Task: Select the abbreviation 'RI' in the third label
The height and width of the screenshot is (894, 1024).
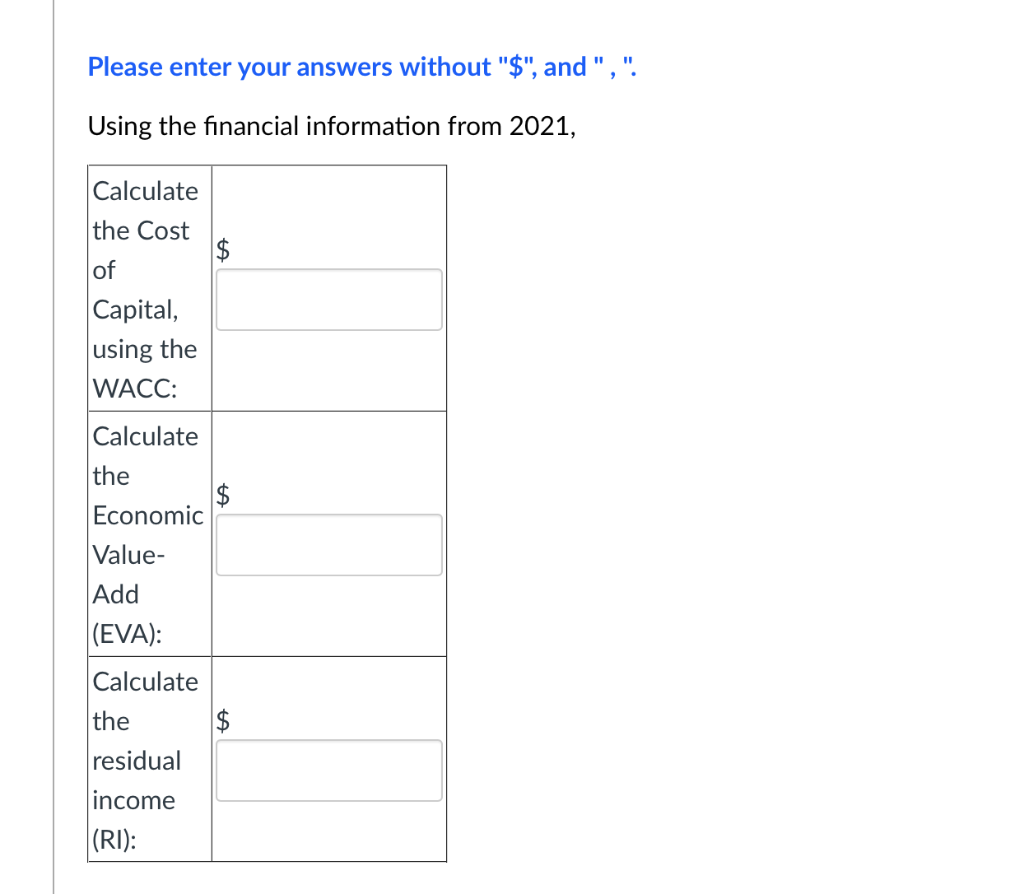Action: click(x=113, y=840)
